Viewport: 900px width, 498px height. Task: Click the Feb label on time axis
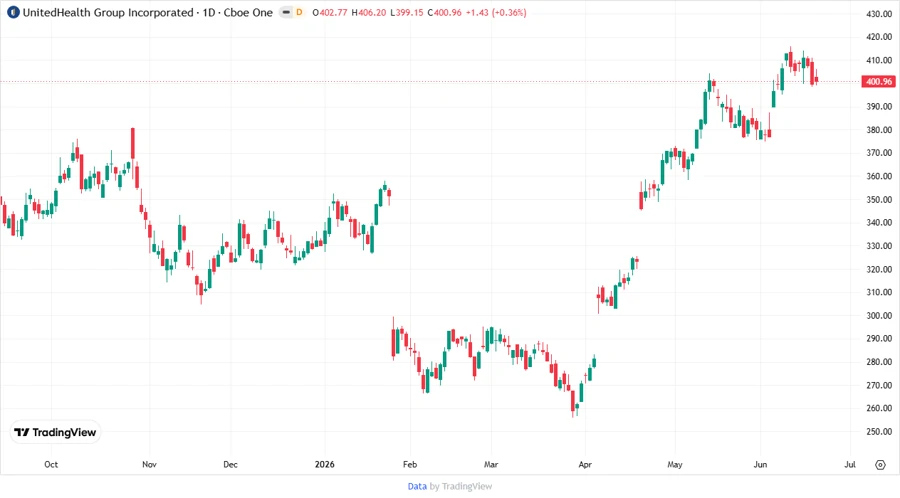410,465
